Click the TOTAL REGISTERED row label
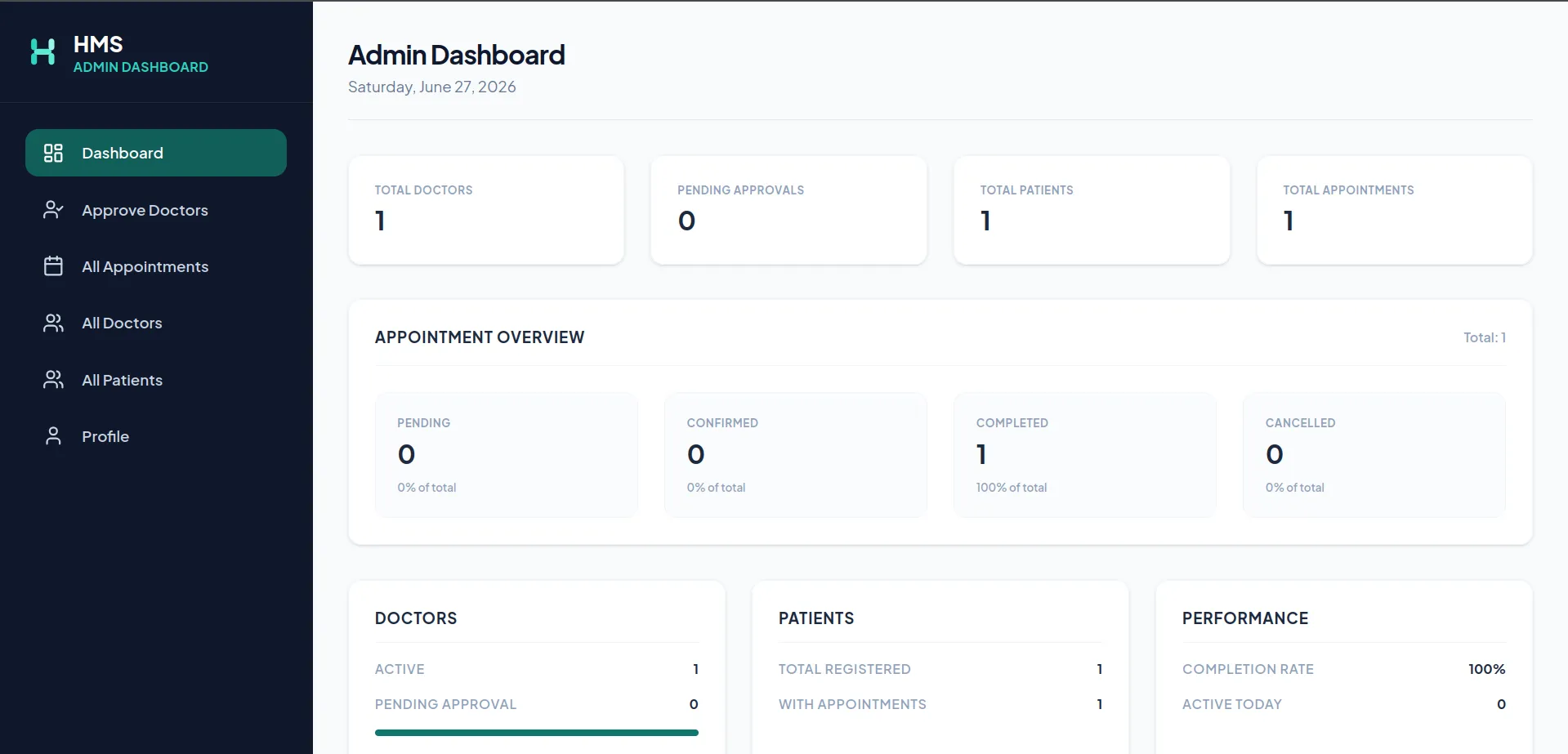 [845, 669]
